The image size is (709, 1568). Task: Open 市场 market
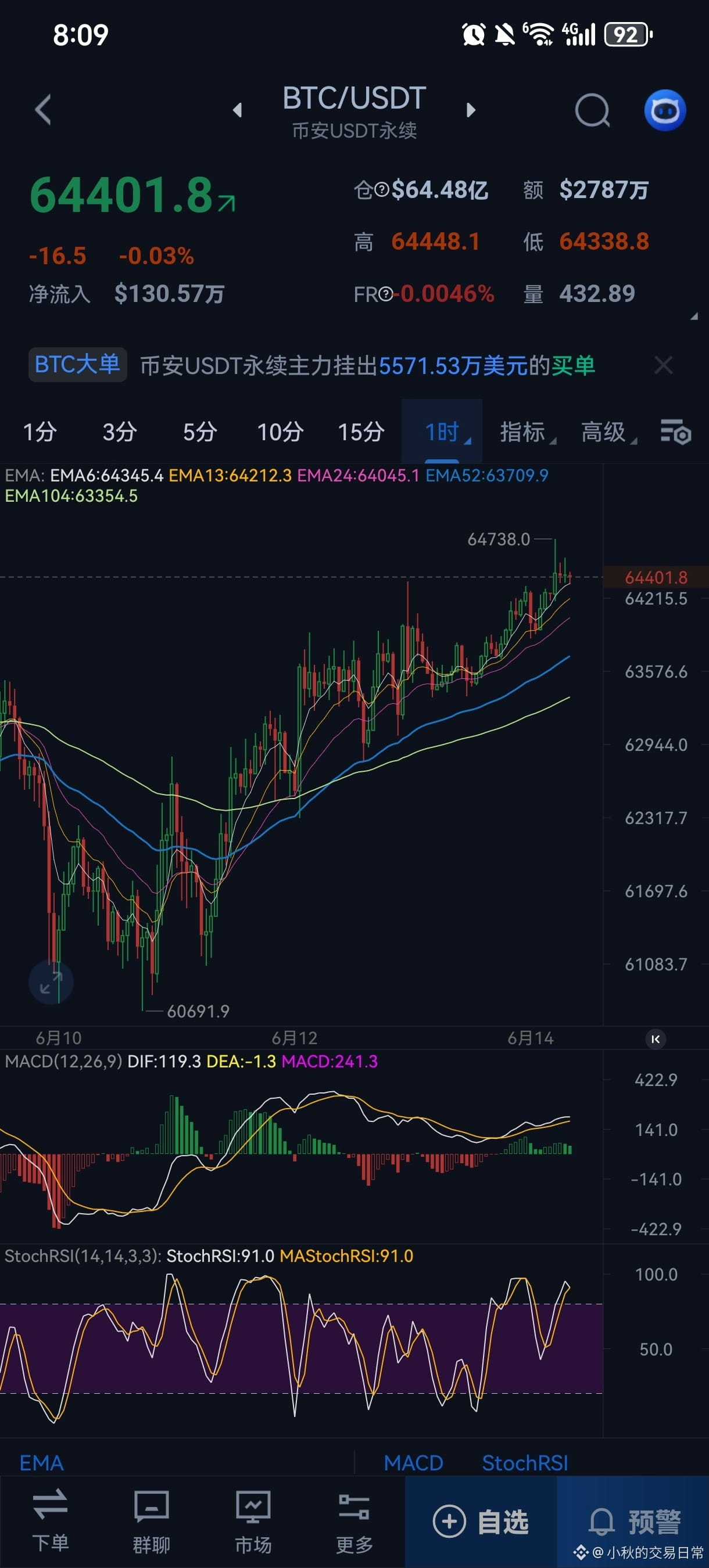point(253,1521)
